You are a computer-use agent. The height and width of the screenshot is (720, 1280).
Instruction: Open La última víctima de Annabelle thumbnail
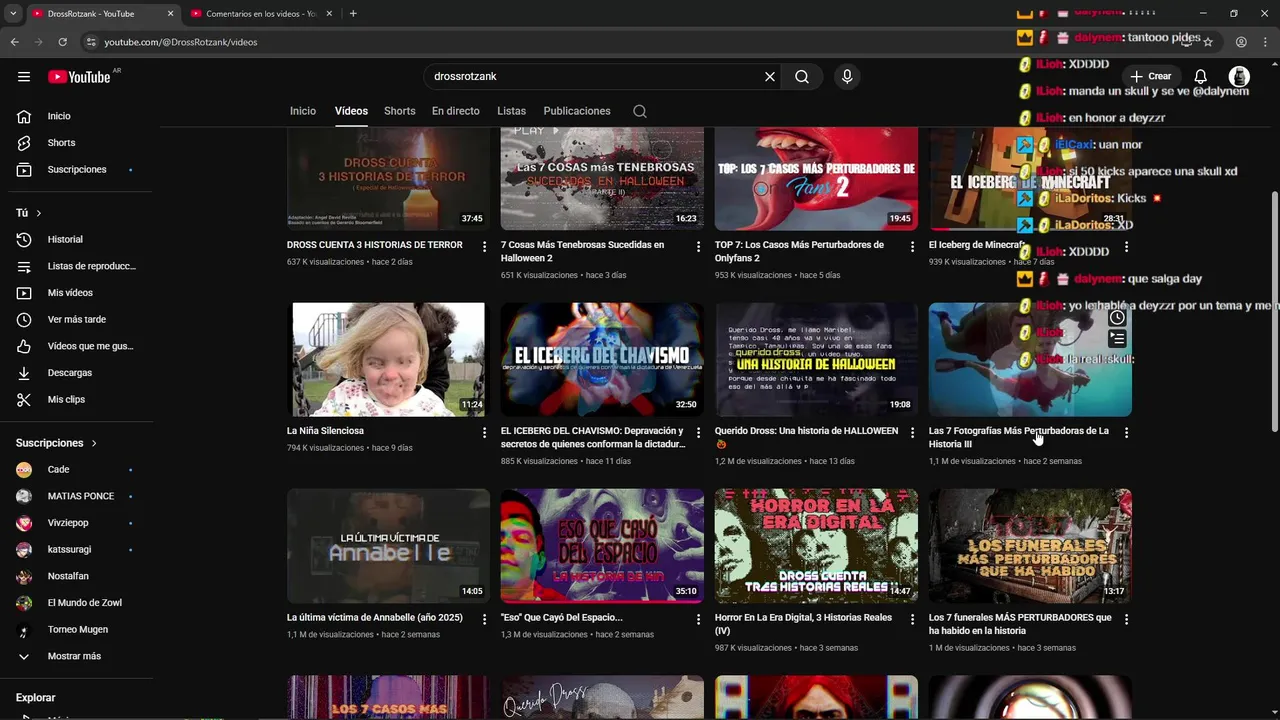(388, 546)
